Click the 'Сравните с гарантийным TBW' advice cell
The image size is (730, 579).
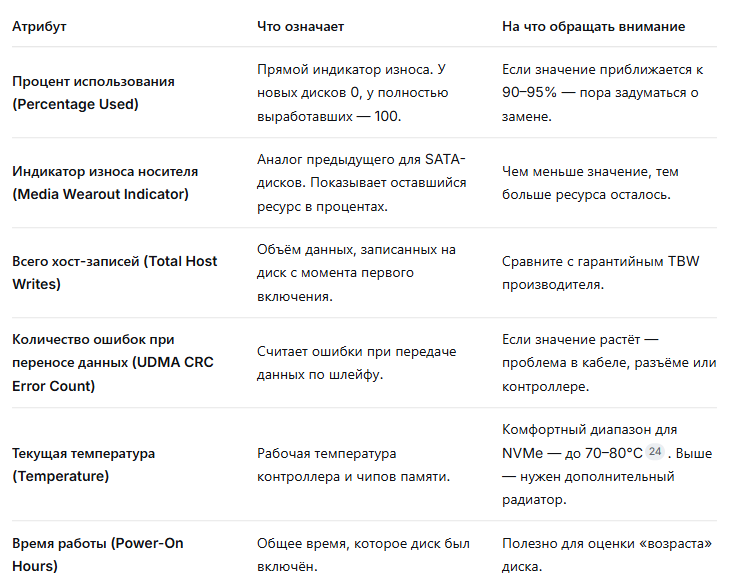click(x=600, y=272)
